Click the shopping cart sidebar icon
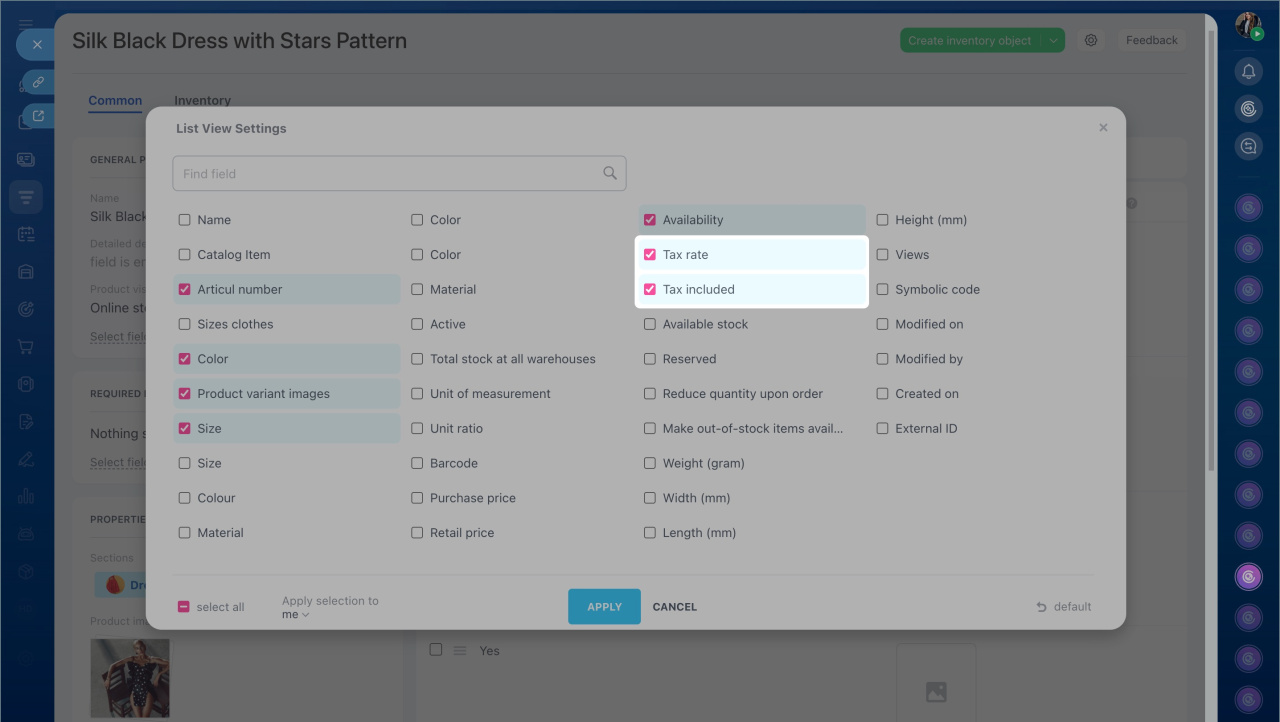The height and width of the screenshot is (722, 1280). pos(26,347)
